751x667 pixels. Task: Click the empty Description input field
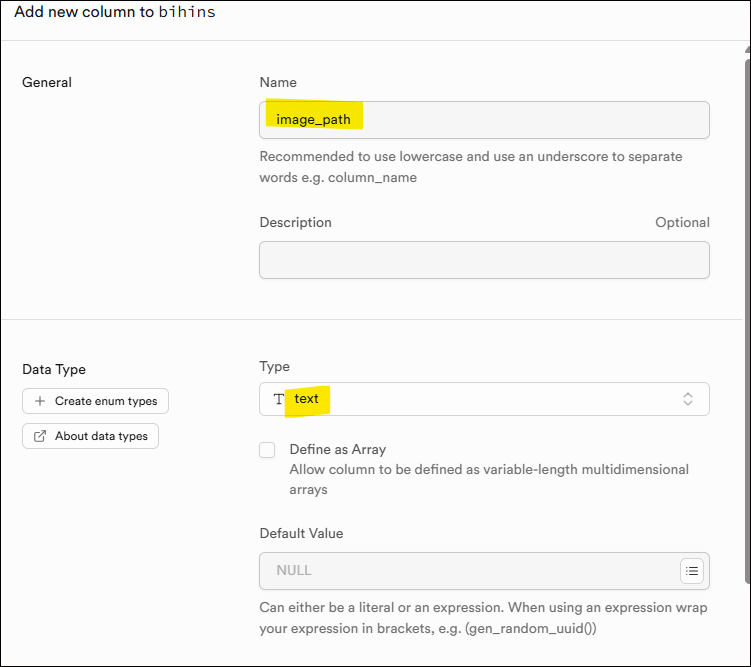coord(484,260)
